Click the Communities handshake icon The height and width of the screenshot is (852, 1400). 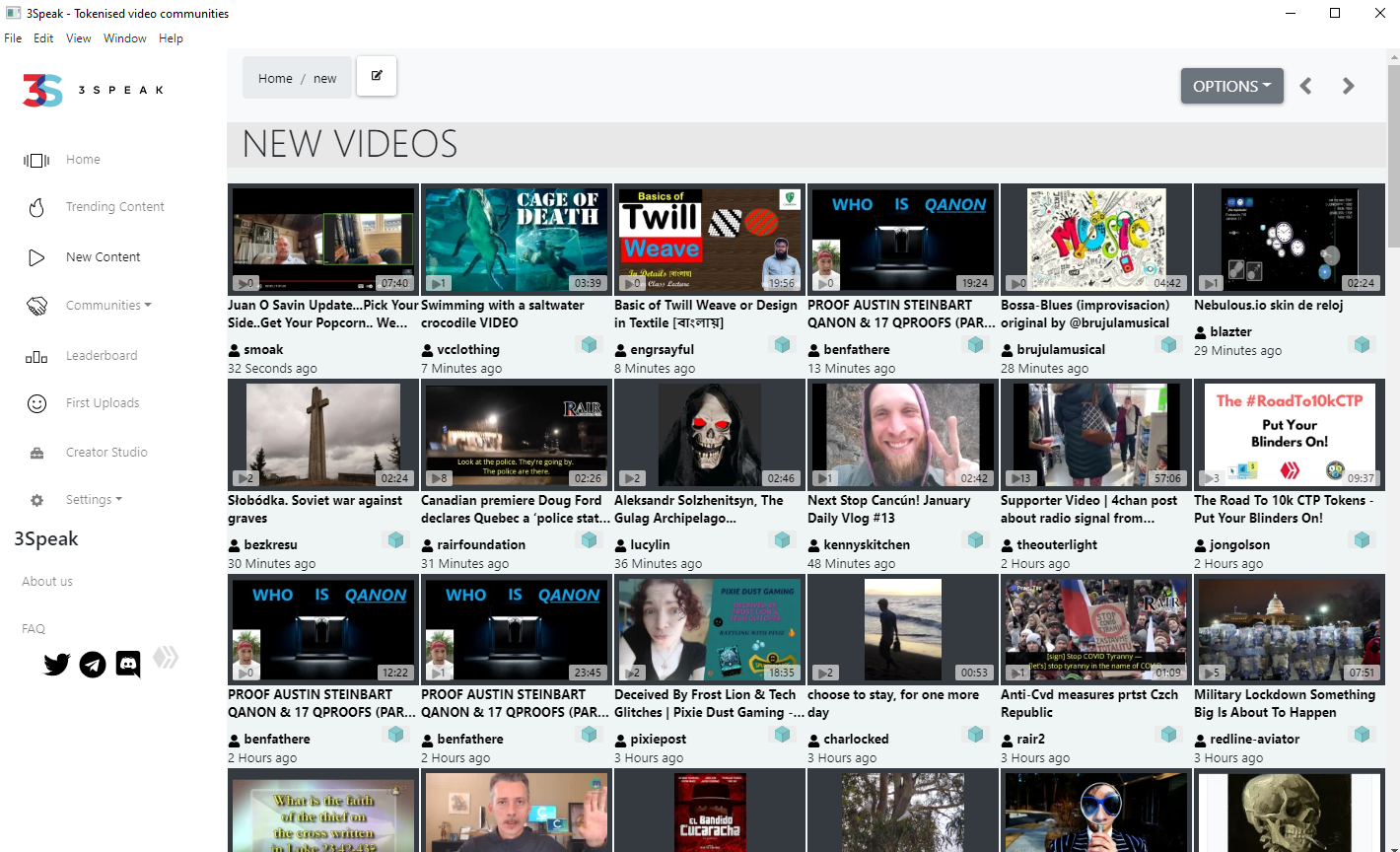tap(36, 306)
